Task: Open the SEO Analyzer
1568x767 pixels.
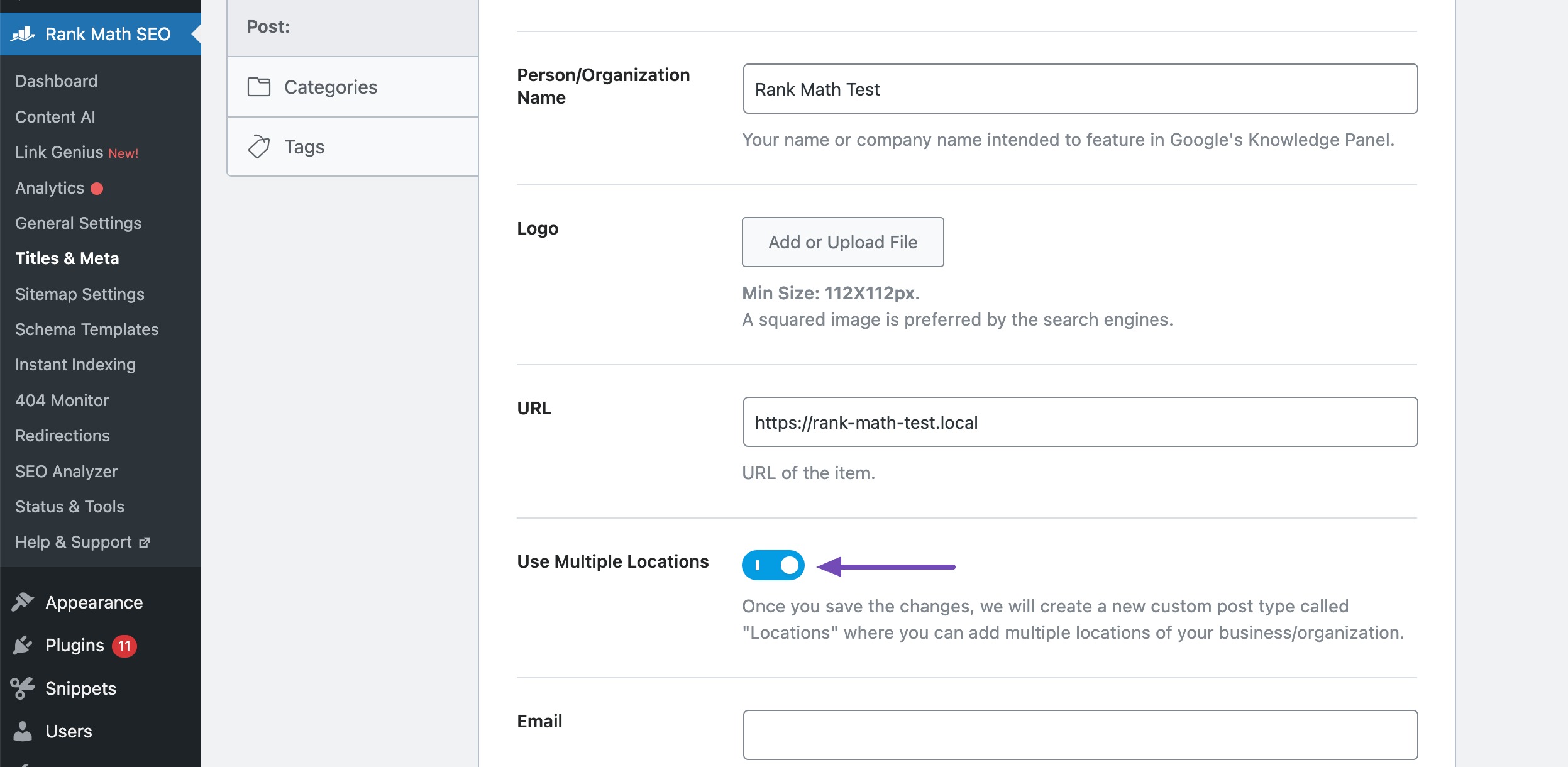Action: coord(67,471)
